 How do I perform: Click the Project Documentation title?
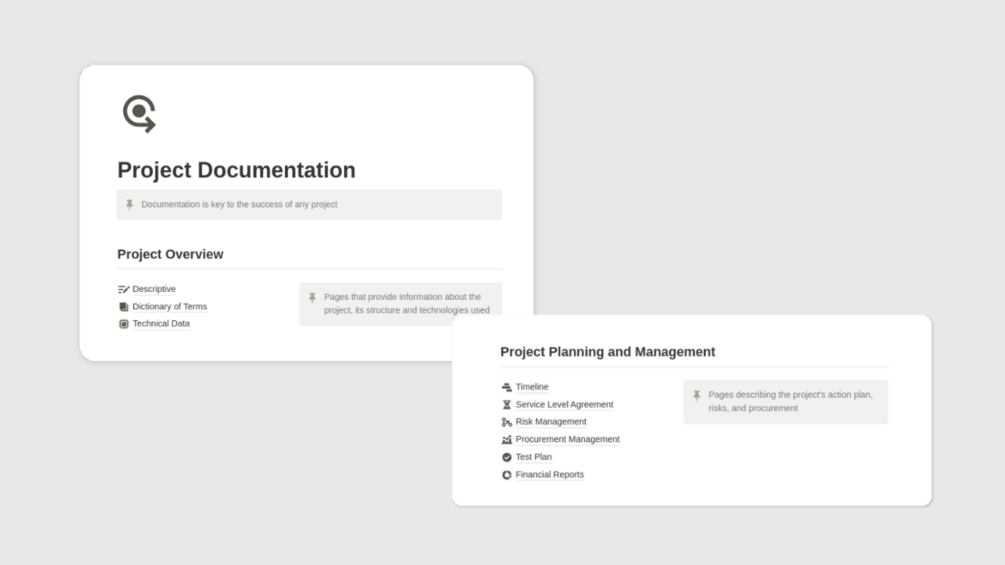tap(236, 170)
